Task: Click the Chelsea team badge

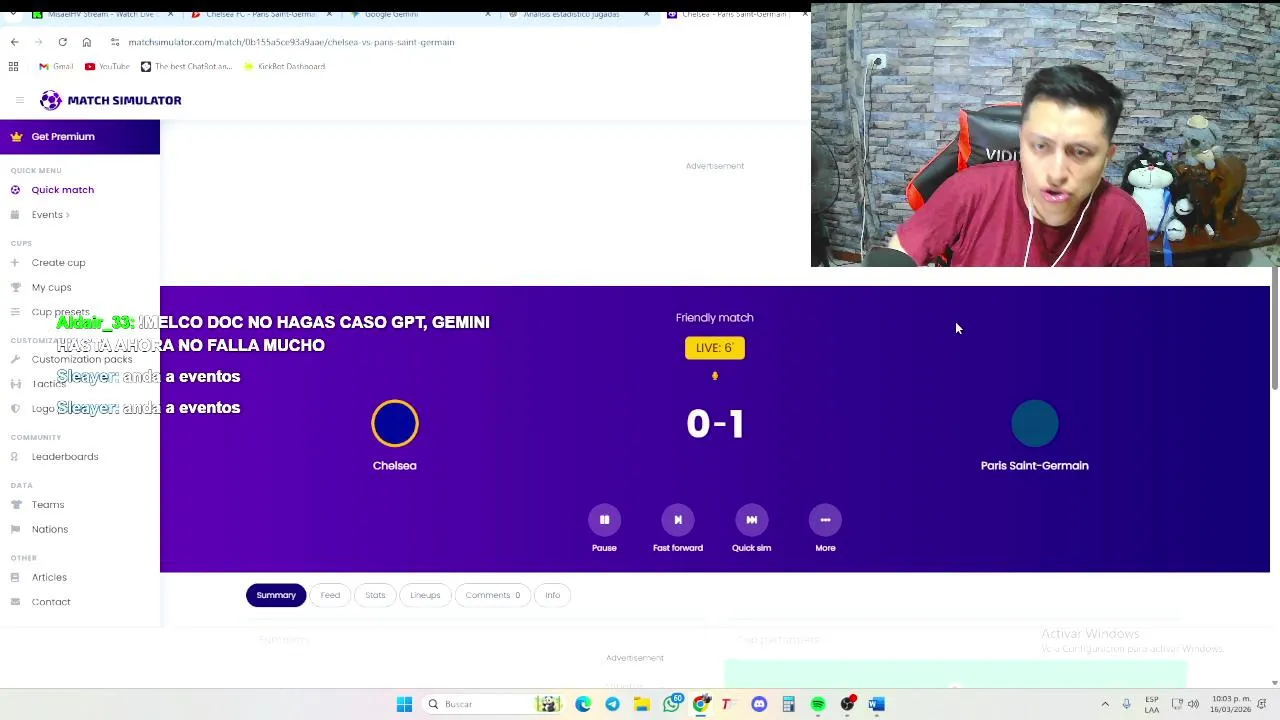Action: click(395, 424)
